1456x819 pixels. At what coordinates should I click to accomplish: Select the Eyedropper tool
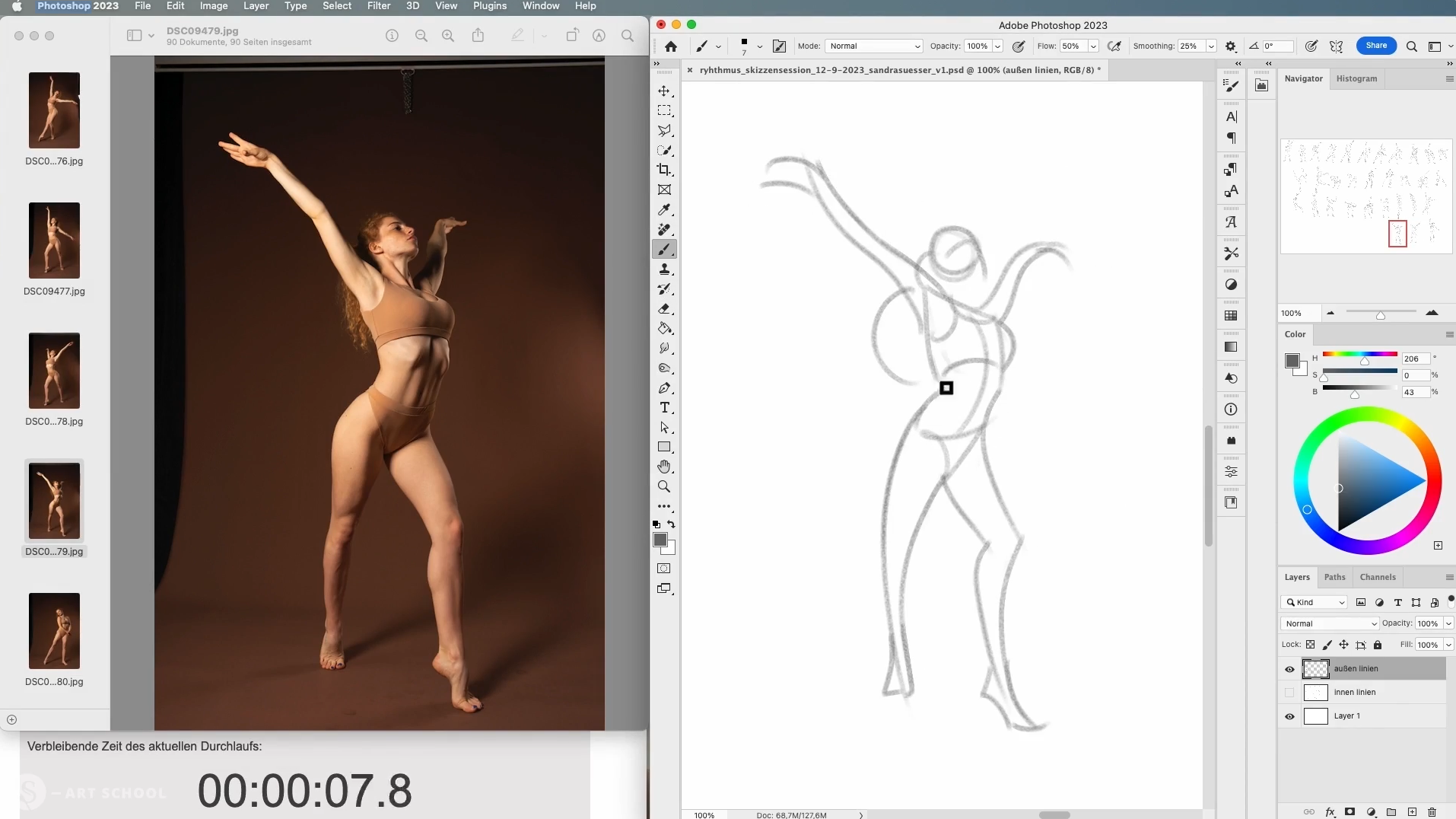[664, 209]
